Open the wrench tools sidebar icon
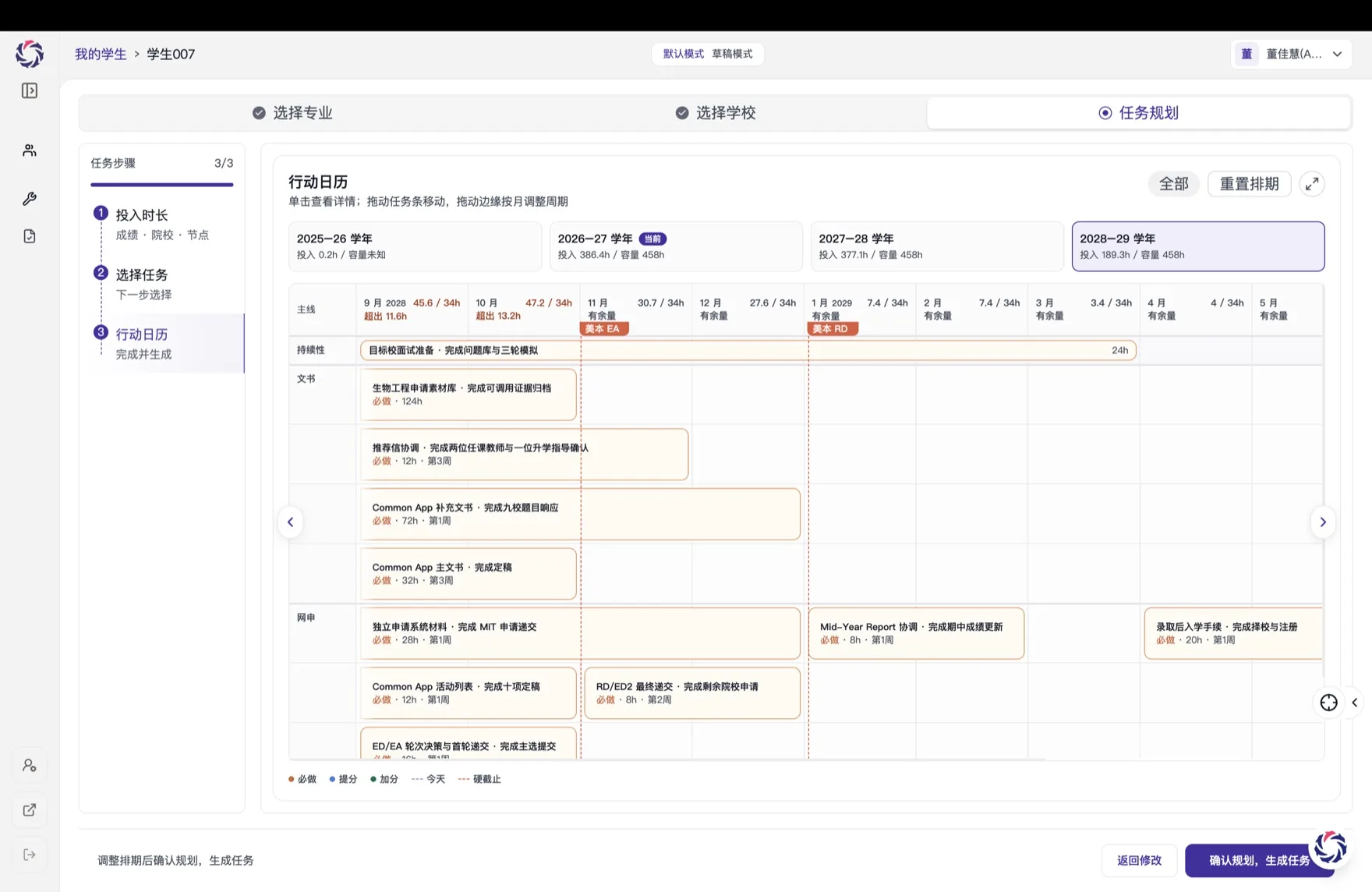 coord(30,199)
